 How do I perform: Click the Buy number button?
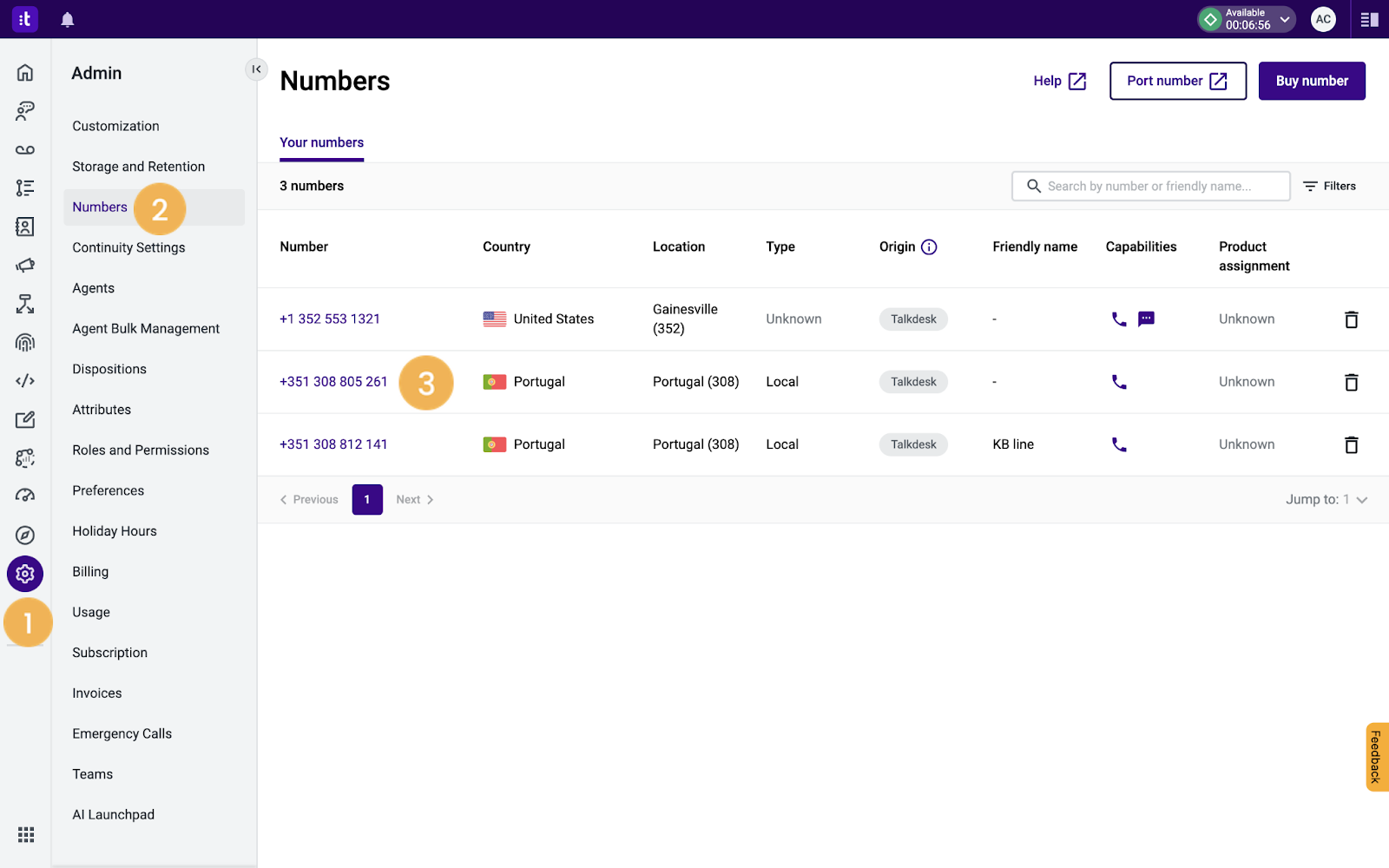tap(1311, 81)
